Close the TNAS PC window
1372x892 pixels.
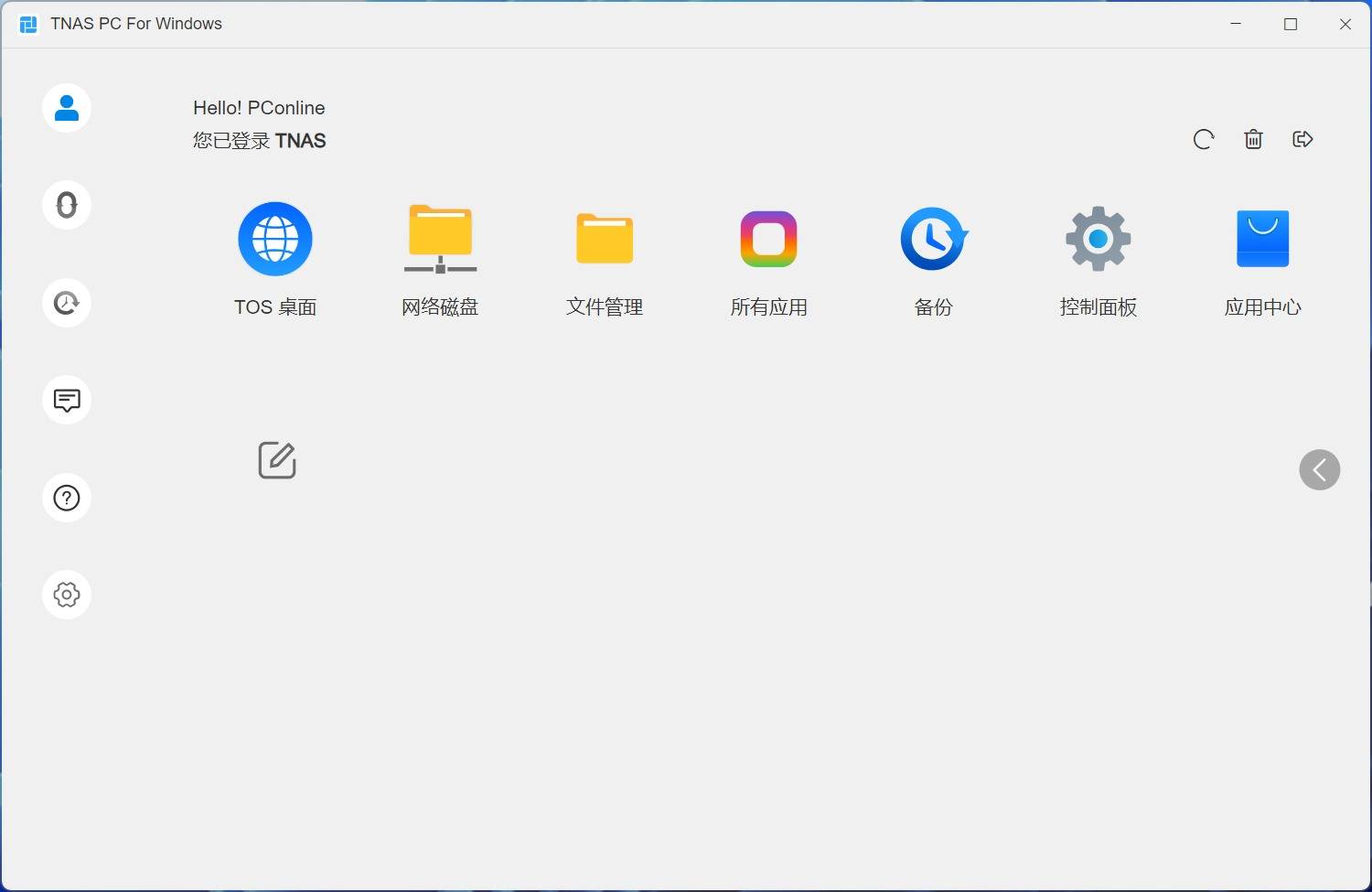click(1345, 25)
